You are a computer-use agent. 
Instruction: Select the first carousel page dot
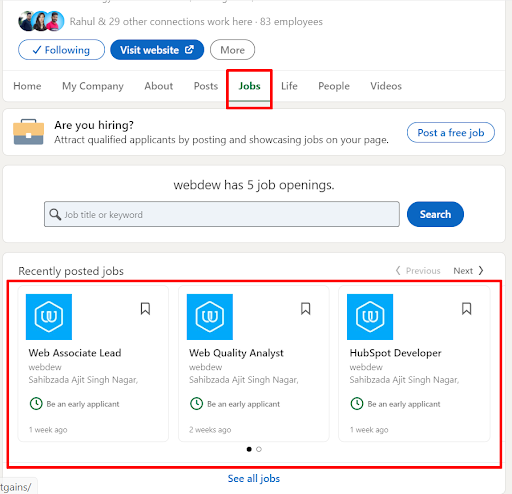249,449
